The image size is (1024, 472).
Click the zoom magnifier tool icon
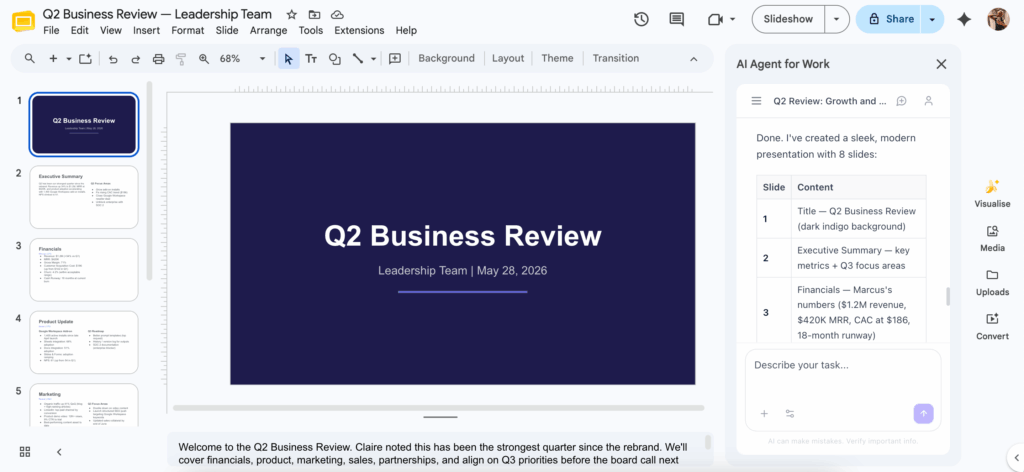pos(204,59)
